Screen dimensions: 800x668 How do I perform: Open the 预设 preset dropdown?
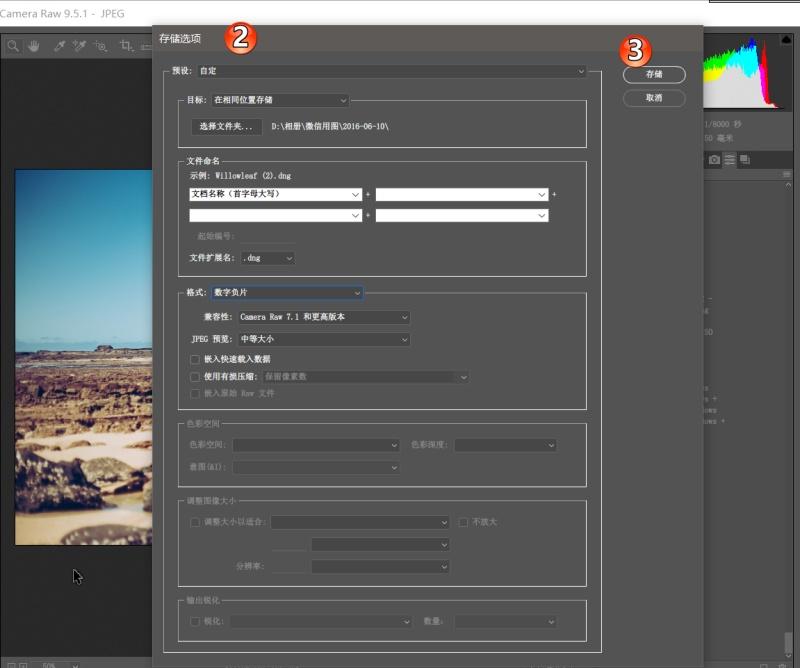(x=391, y=71)
